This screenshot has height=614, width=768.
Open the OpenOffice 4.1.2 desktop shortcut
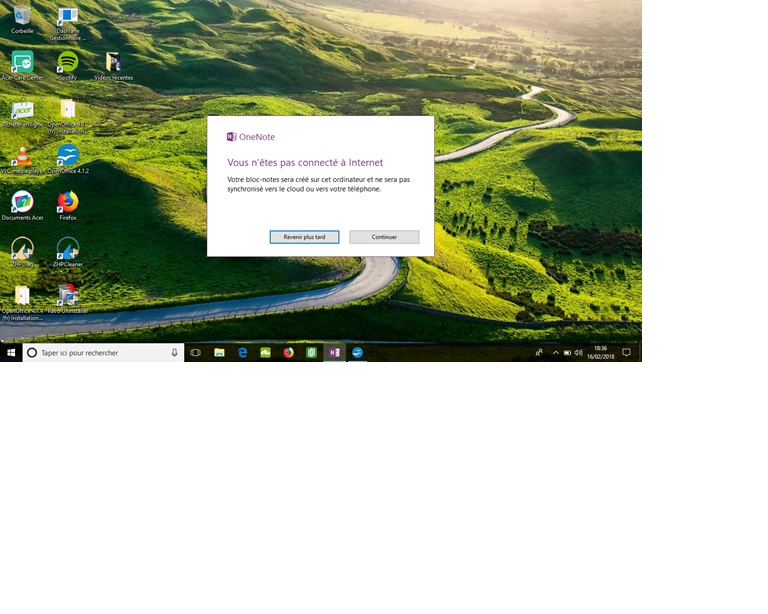[x=67, y=156]
